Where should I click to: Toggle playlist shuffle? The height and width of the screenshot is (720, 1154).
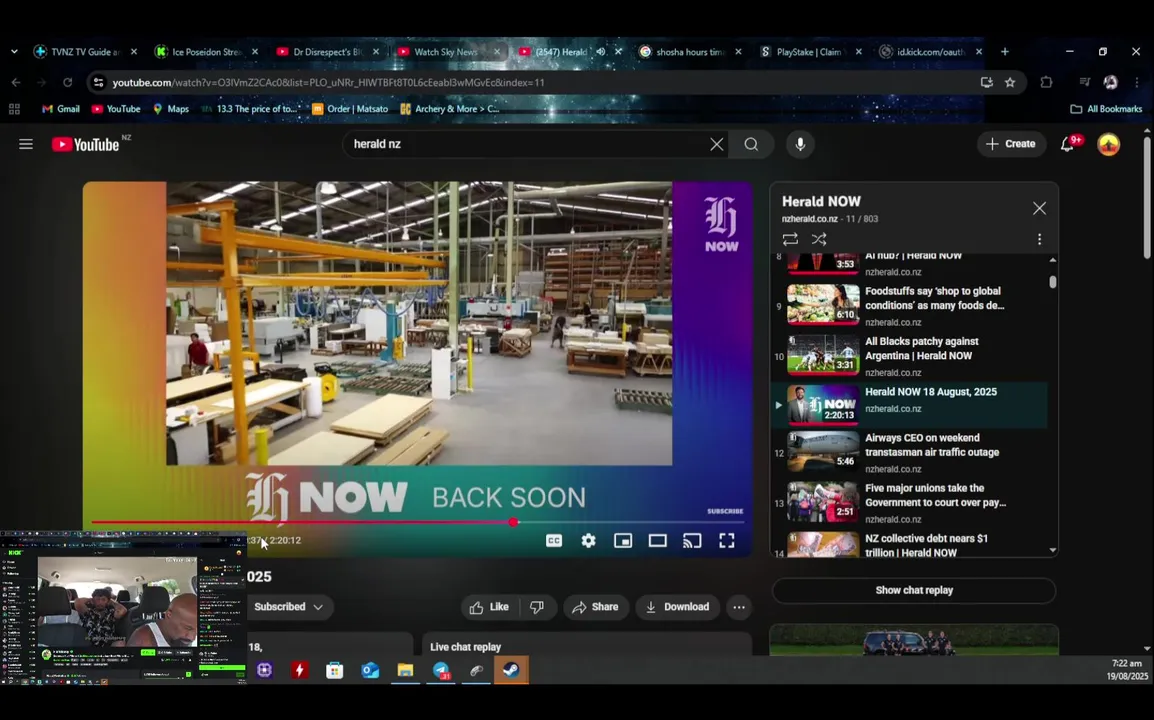click(x=818, y=239)
